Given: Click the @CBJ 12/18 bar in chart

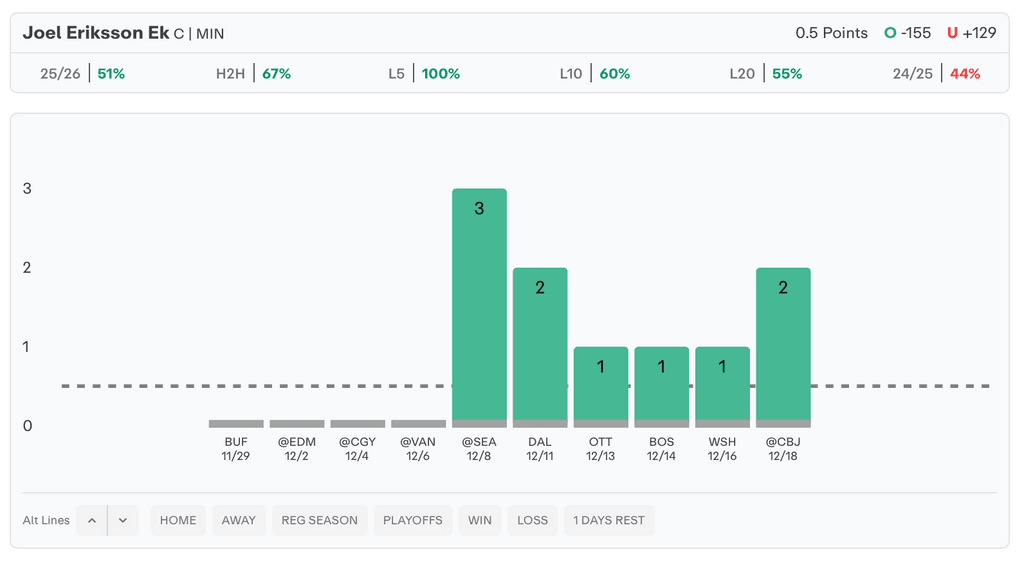Looking at the screenshot, I should click(783, 347).
